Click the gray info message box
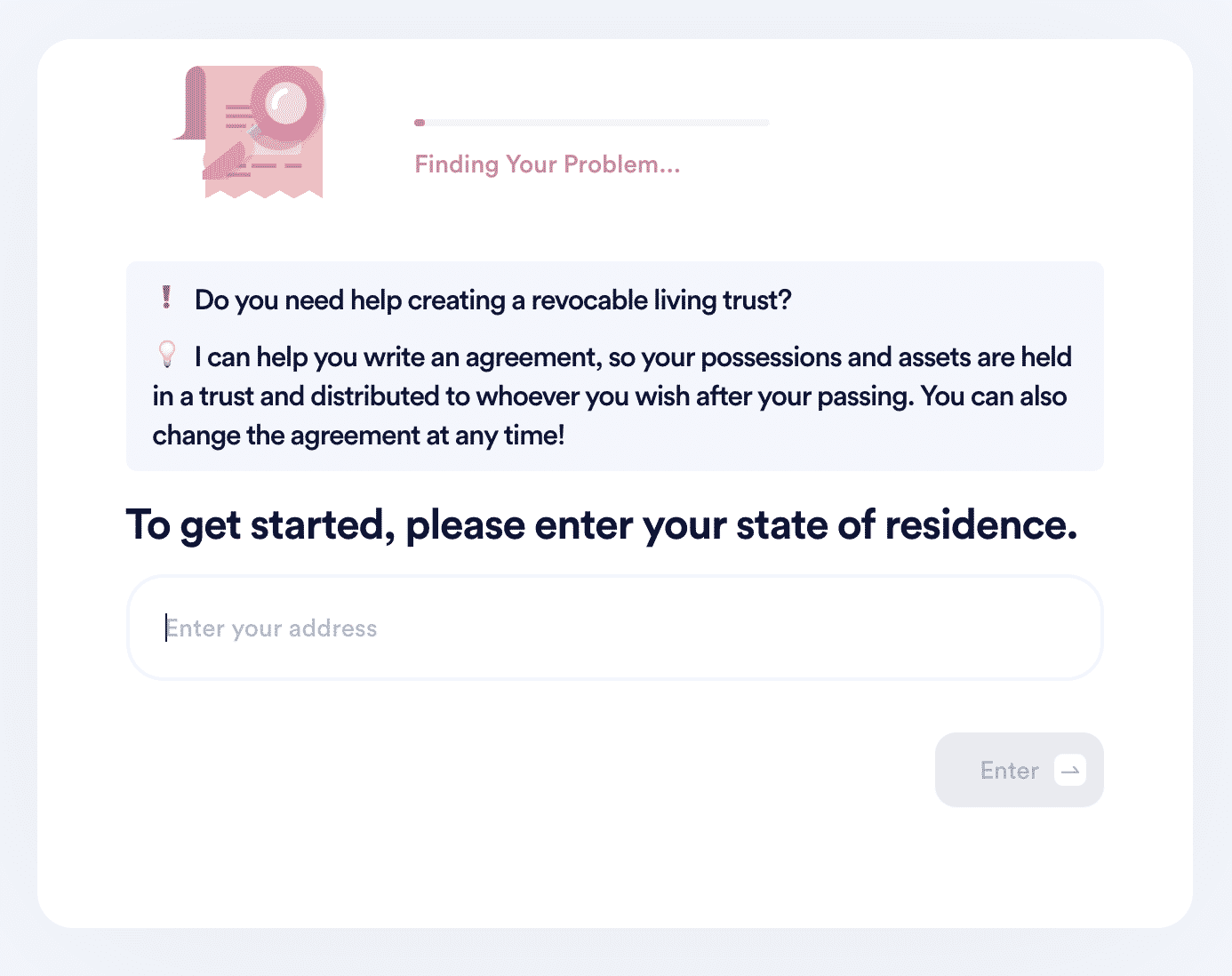This screenshot has height=976, width=1232. 615,366
